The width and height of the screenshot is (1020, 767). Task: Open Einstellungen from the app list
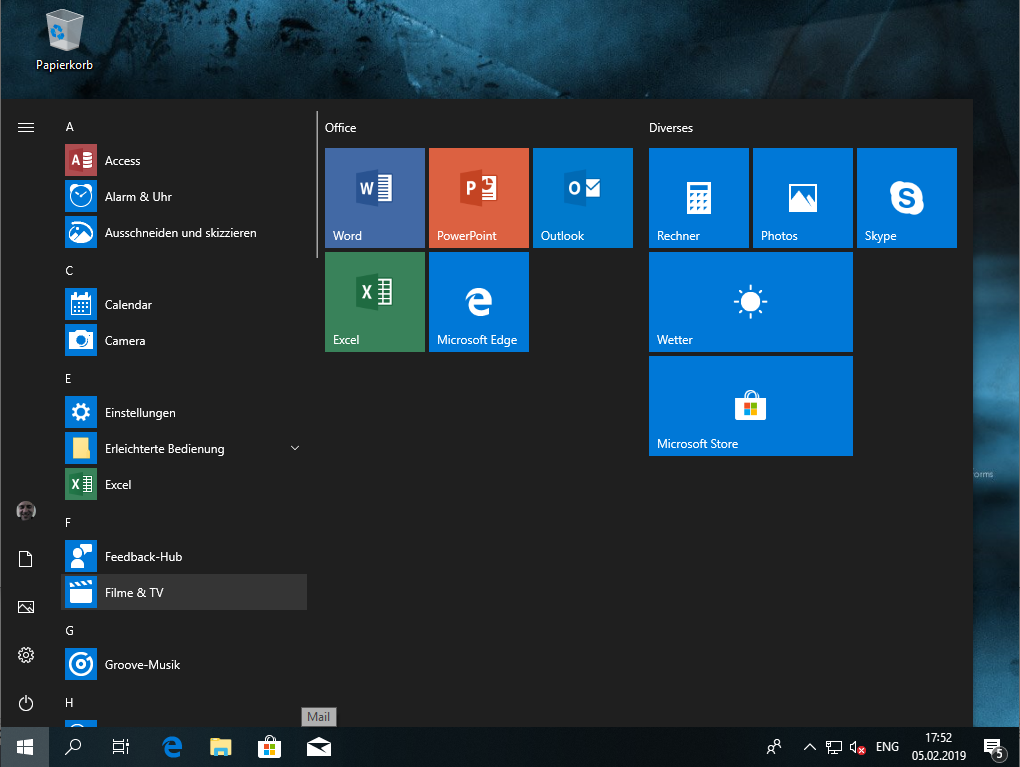[184, 412]
